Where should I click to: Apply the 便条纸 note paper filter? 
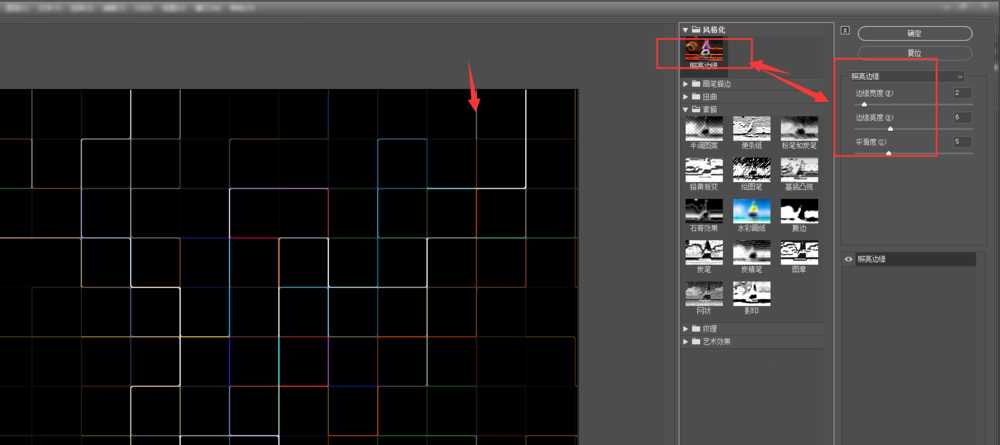(751, 127)
